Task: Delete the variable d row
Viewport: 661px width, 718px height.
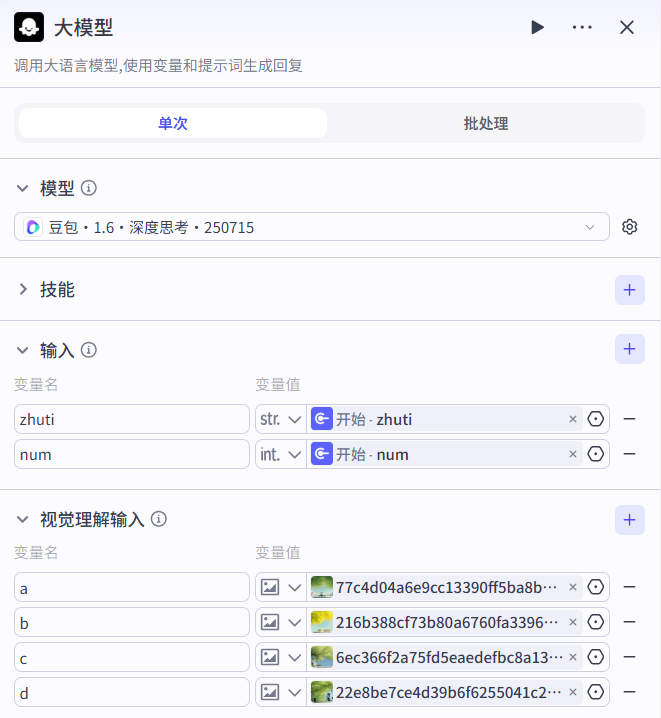Action: pos(629,692)
